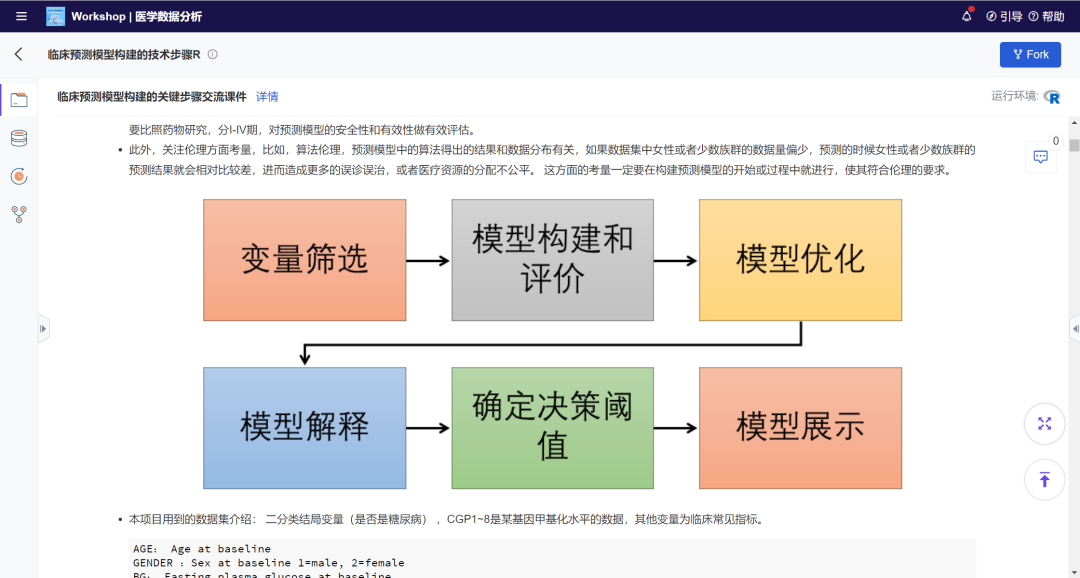
Task: Jump back to top icon
Action: tap(1044, 479)
